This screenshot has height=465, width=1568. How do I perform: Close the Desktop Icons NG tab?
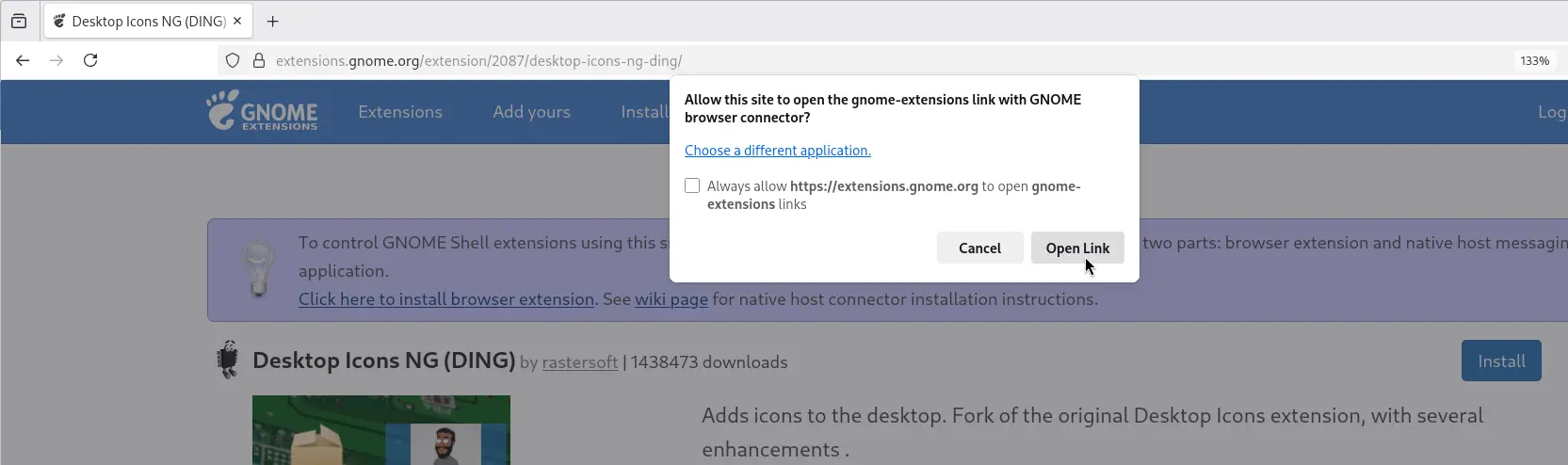237,21
